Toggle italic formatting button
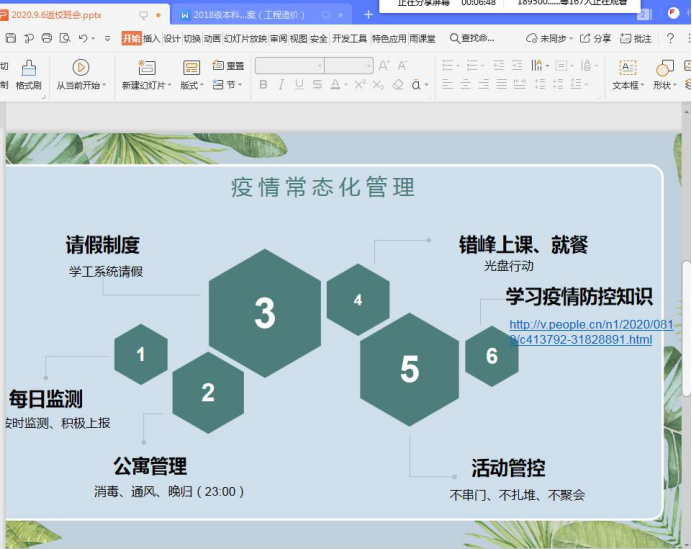The height and width of the screenshot is (549, 692). pyautogui.click(x=281, y=85)
